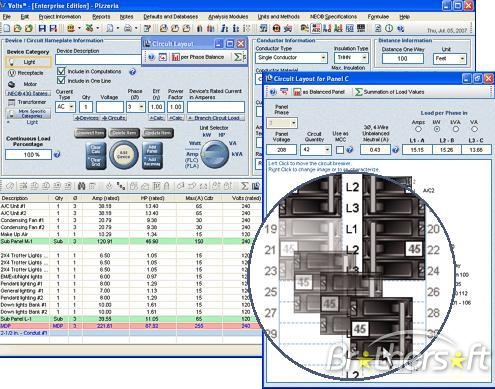Select the Amps load per phase radio button
The width and height of the screenshot is (495, 389).
point(418,129)
